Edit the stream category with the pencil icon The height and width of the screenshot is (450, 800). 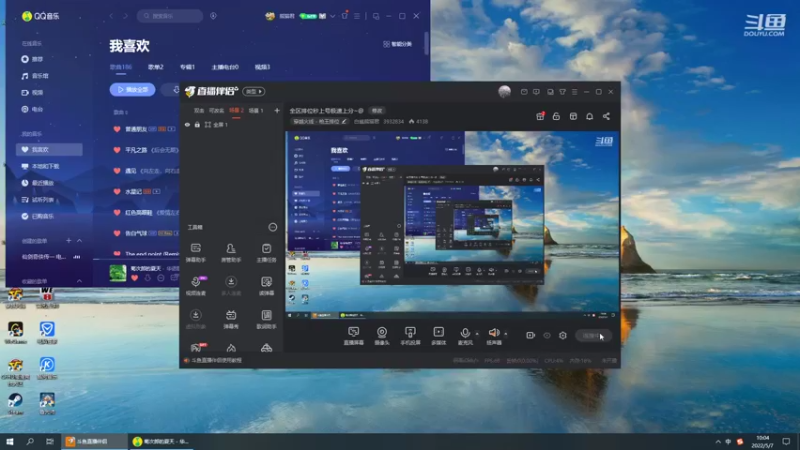click(344, 121)
